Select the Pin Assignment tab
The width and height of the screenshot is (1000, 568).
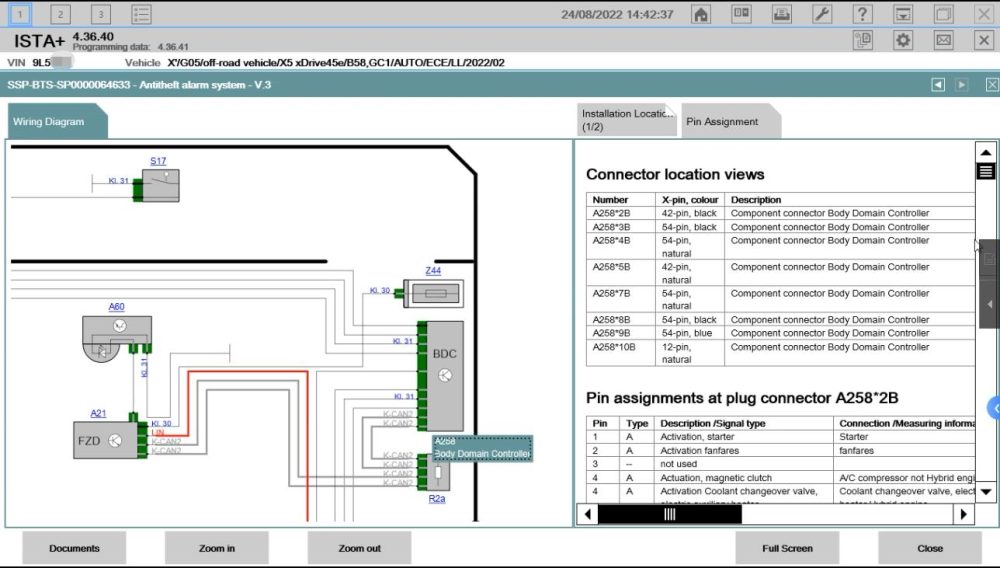click(x=730, y=121)
